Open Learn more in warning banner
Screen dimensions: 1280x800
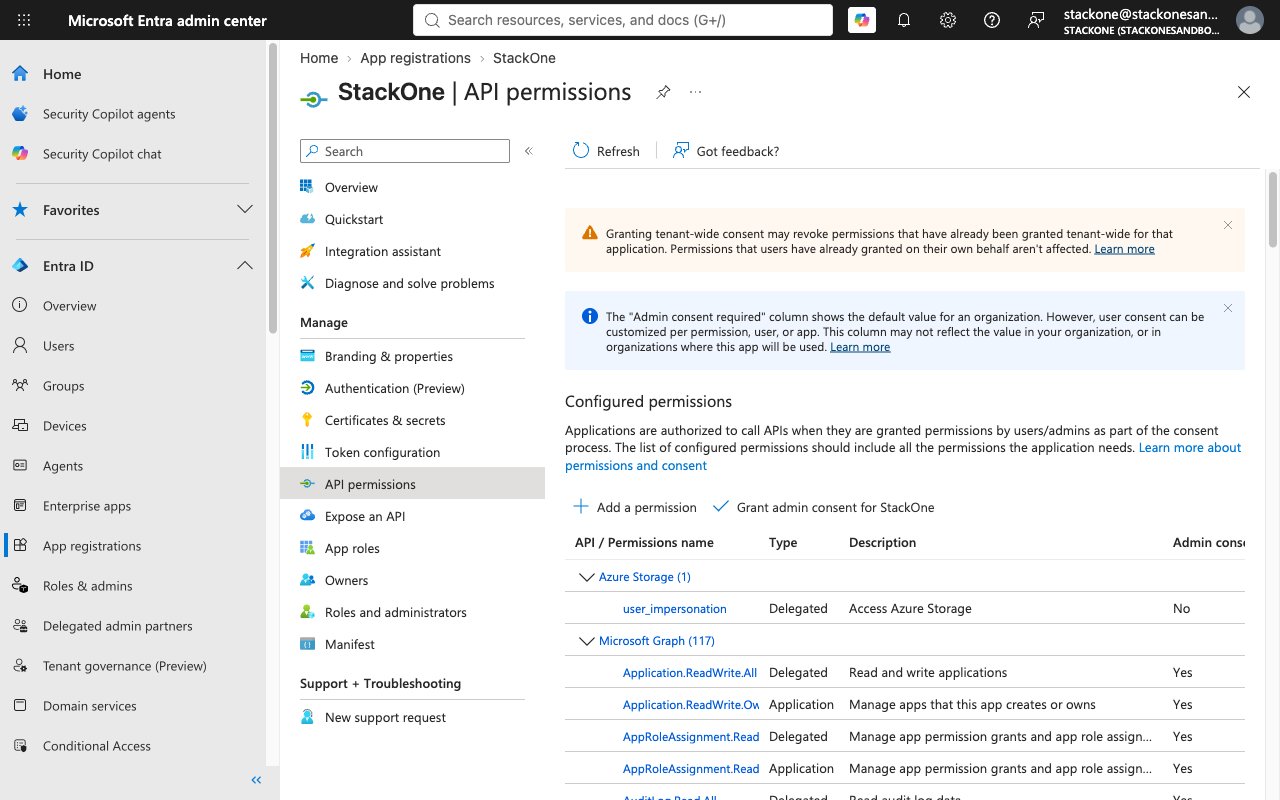[x=1124, y=249]
